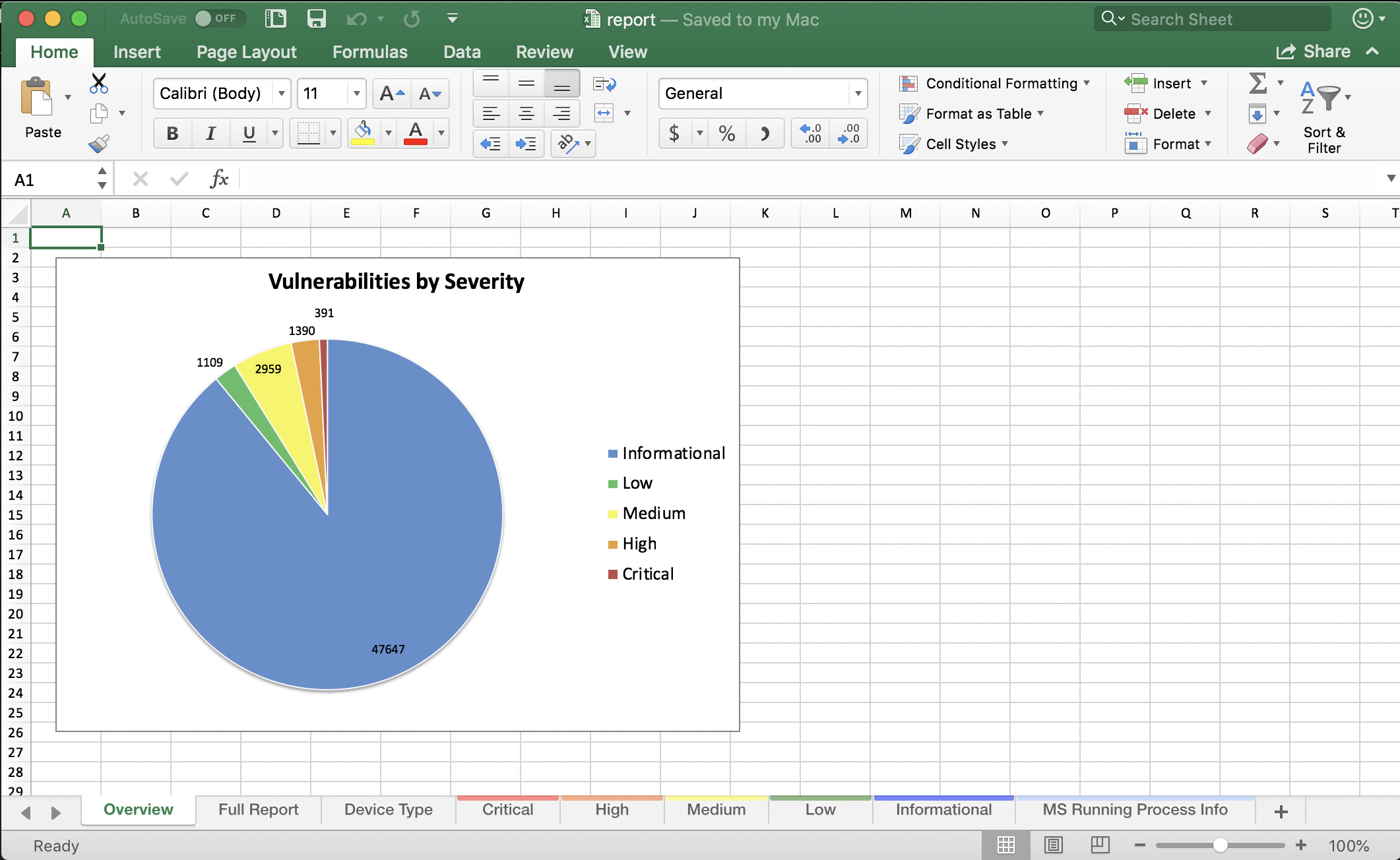Open the Full Report sheet tab

(258, 810)
